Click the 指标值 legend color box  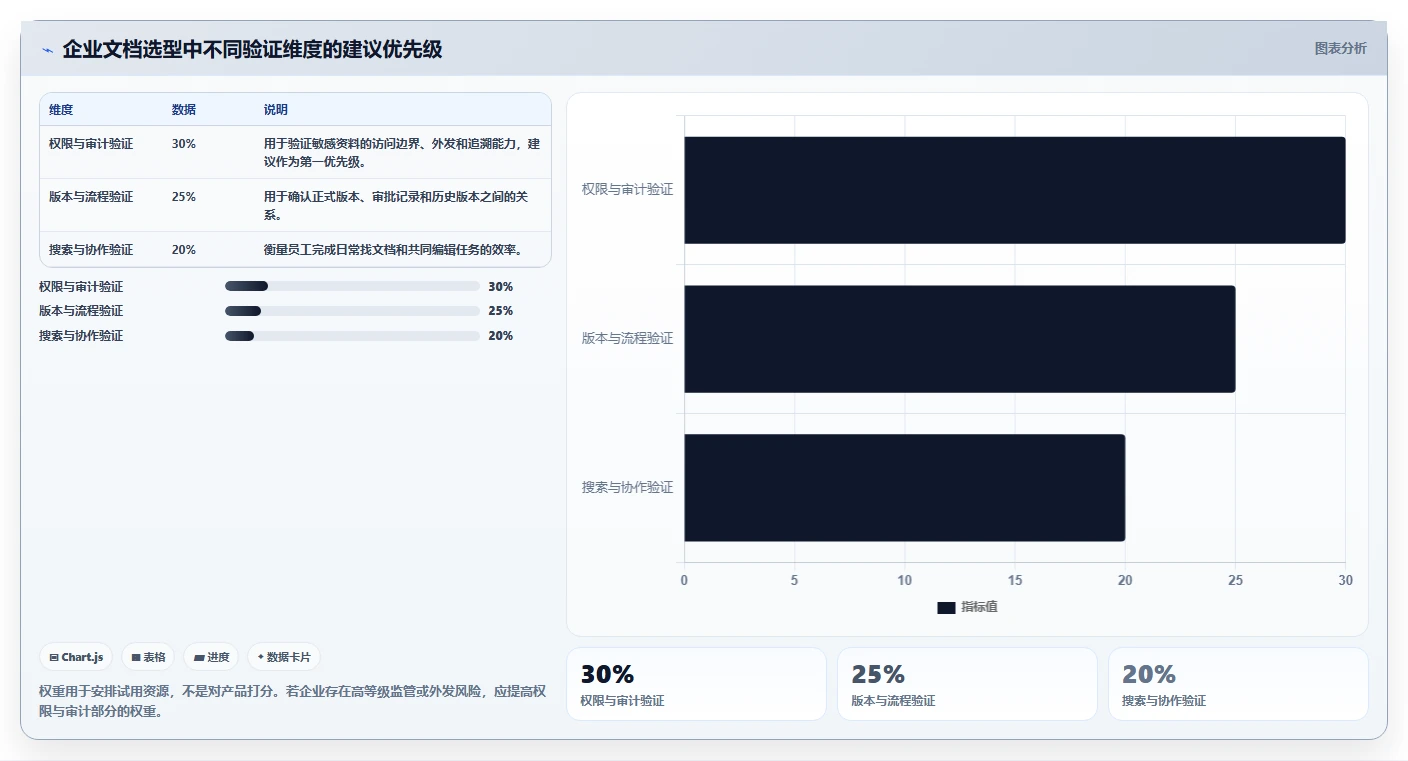point(946,608)
